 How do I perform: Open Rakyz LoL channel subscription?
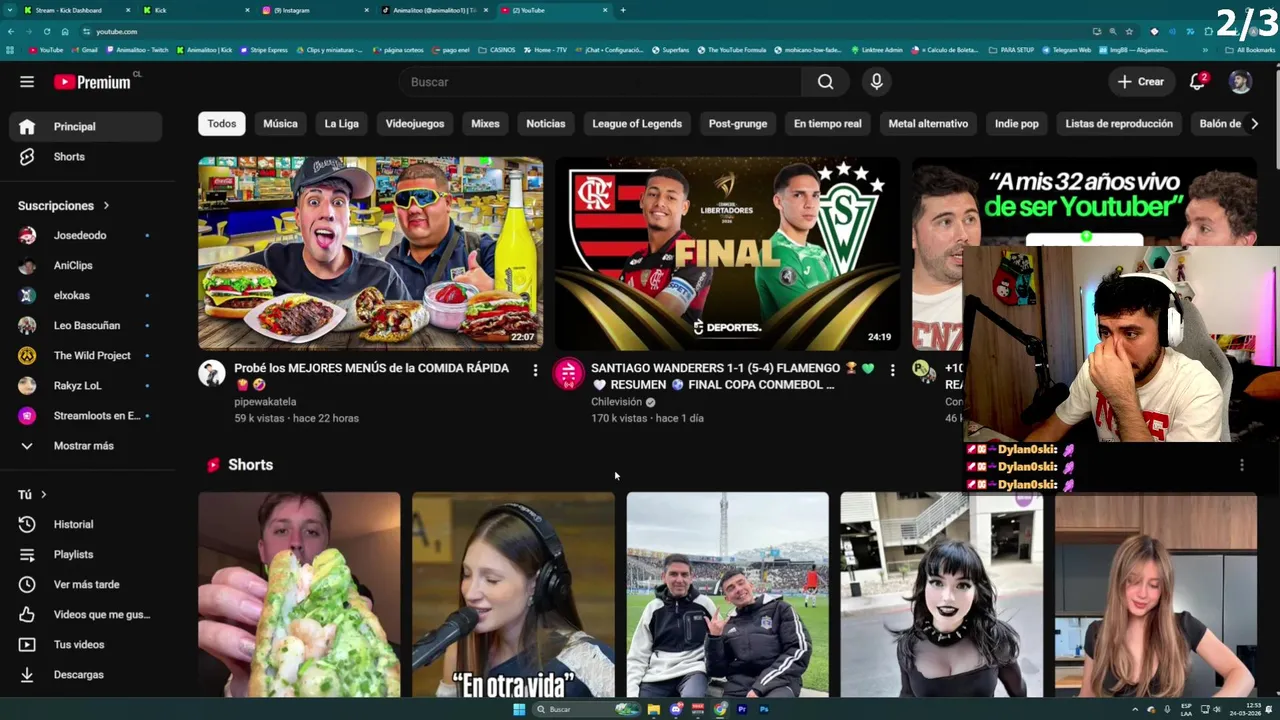pos(86,386)
